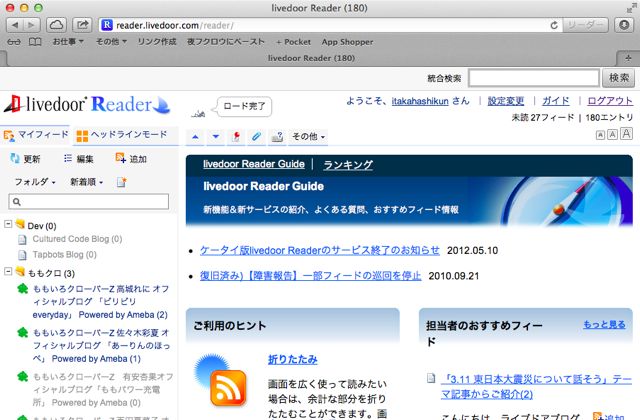Open 有安杏果 official blog feed
The height and width of the screenshot is (420, 640).
point(103,390)
